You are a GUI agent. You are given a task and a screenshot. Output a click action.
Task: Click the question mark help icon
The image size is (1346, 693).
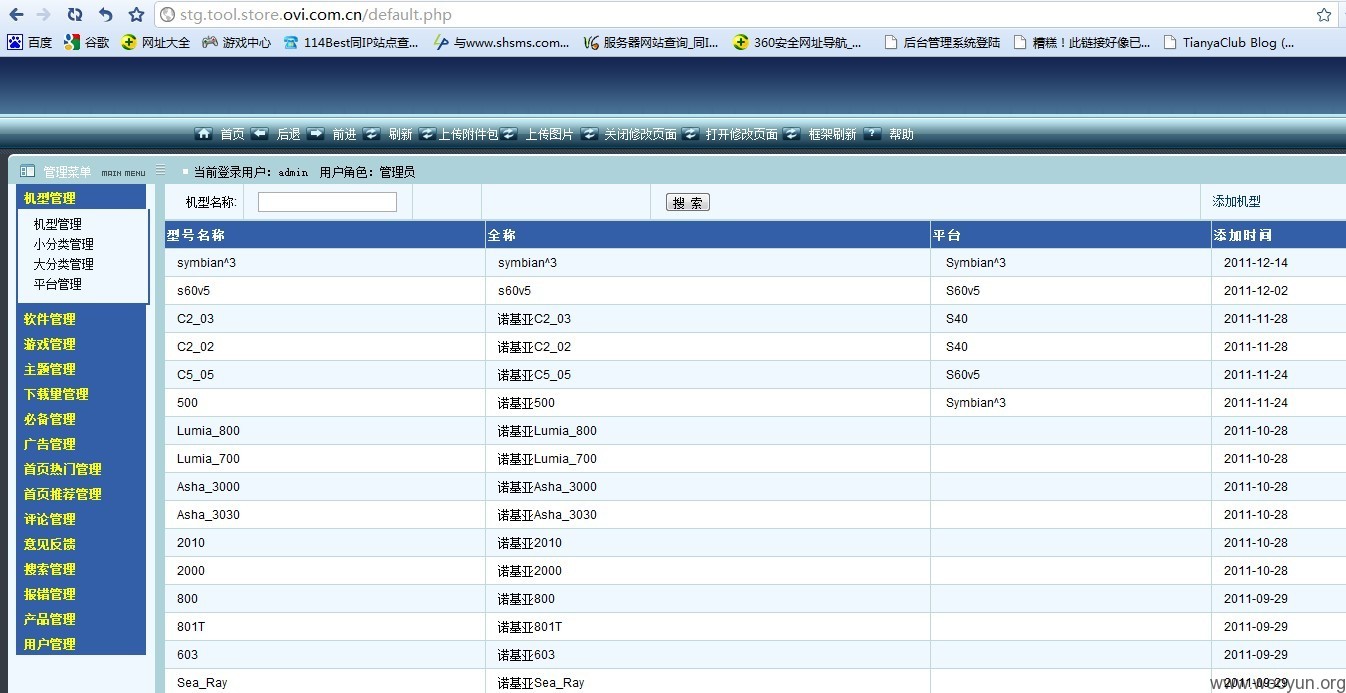[872, 133]
